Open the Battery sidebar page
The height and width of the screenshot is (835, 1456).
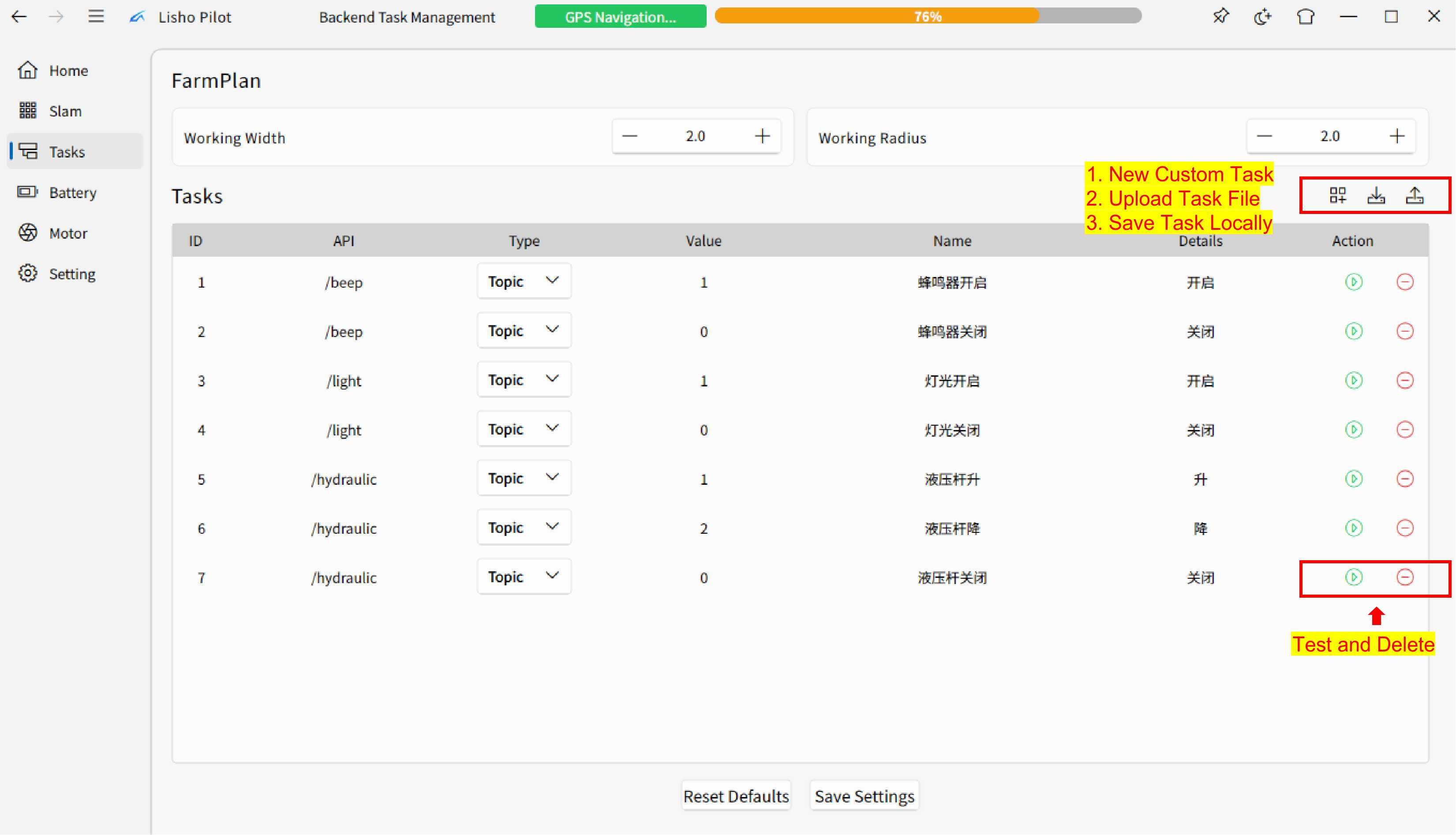[x=75, y=192]
